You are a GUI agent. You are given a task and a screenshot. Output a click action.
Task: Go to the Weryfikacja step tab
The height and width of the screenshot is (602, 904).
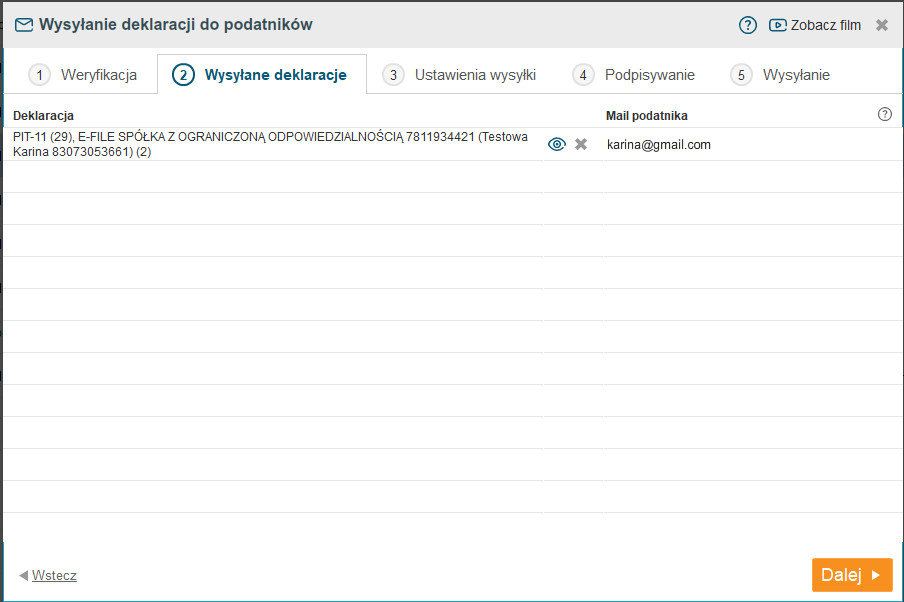click(x=84, y=75)
